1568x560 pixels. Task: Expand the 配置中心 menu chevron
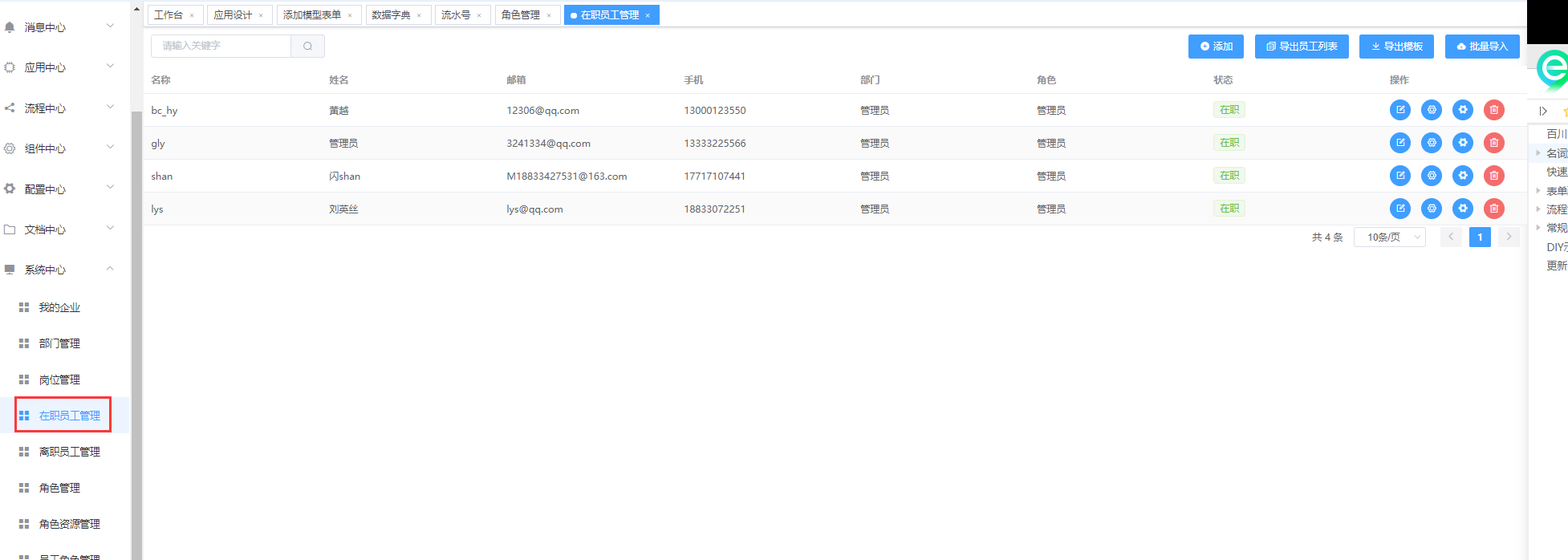coord(110,188)
